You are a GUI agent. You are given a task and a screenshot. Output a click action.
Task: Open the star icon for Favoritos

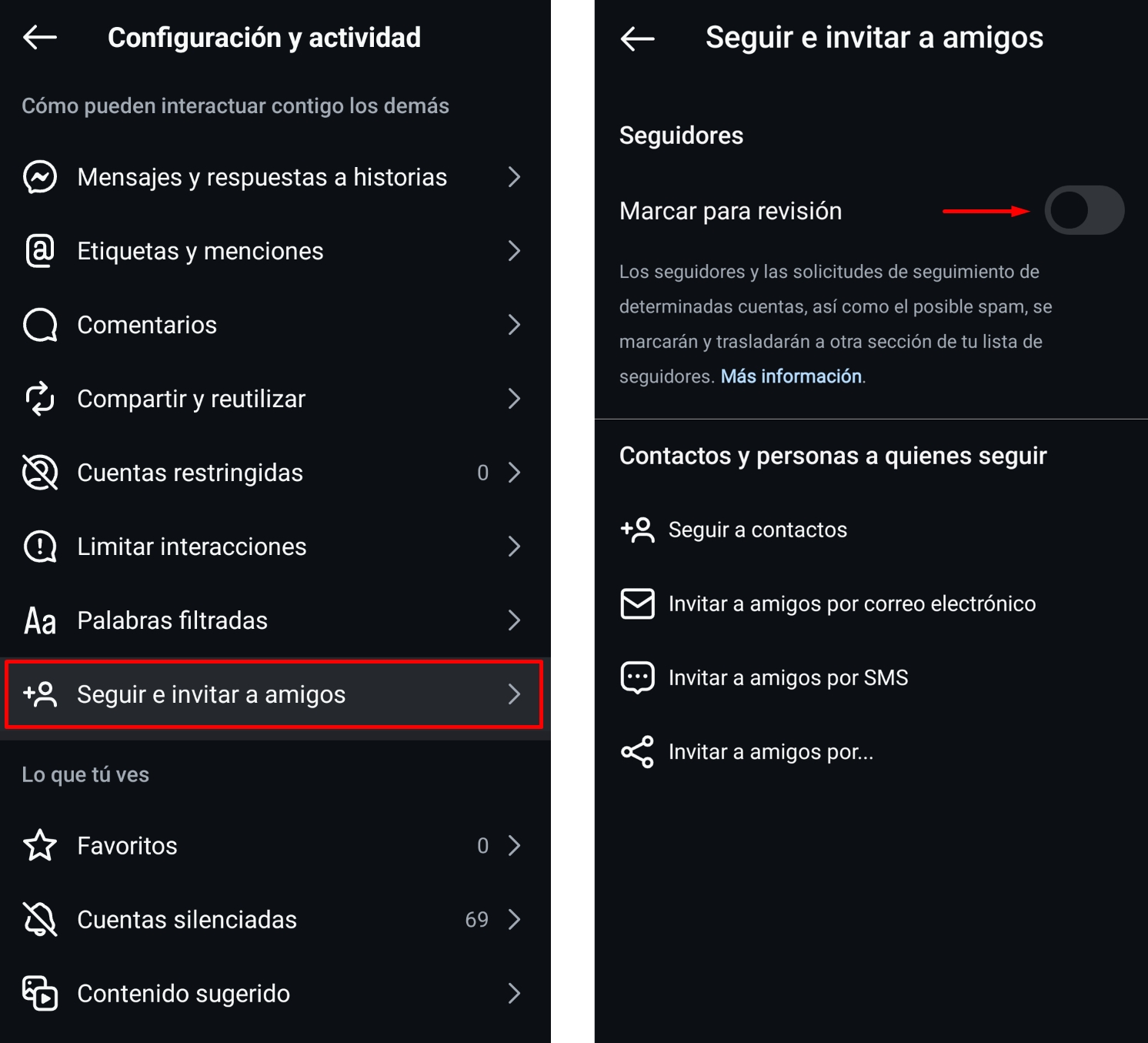click(40, 845)
